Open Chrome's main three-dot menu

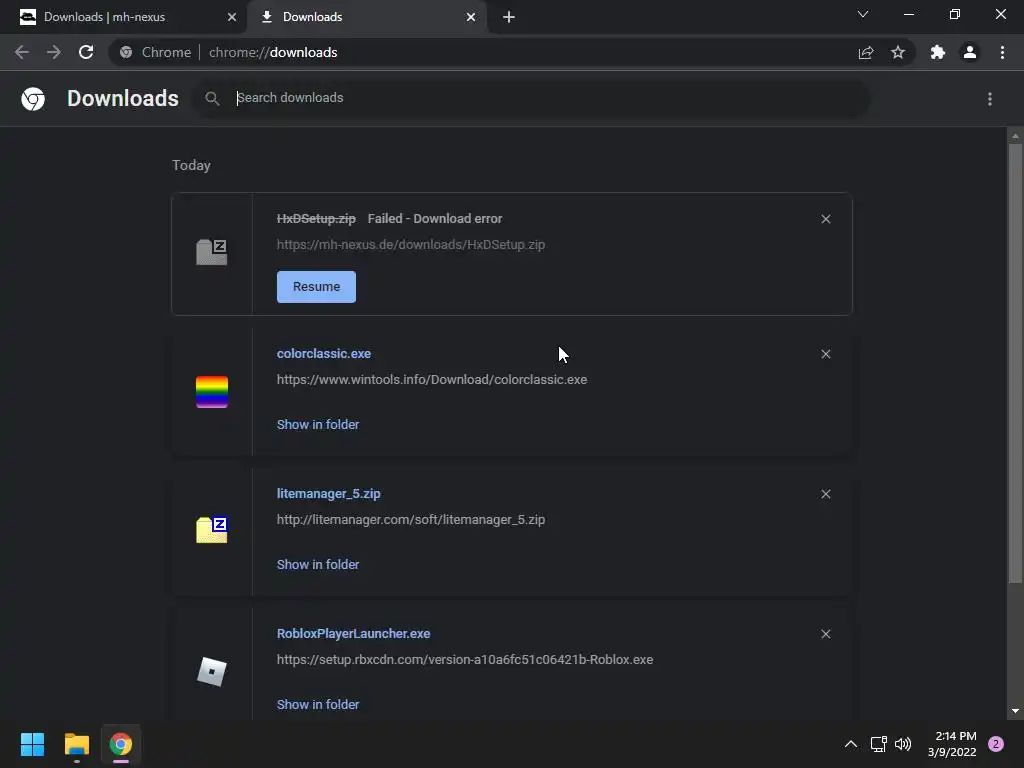1002,52
